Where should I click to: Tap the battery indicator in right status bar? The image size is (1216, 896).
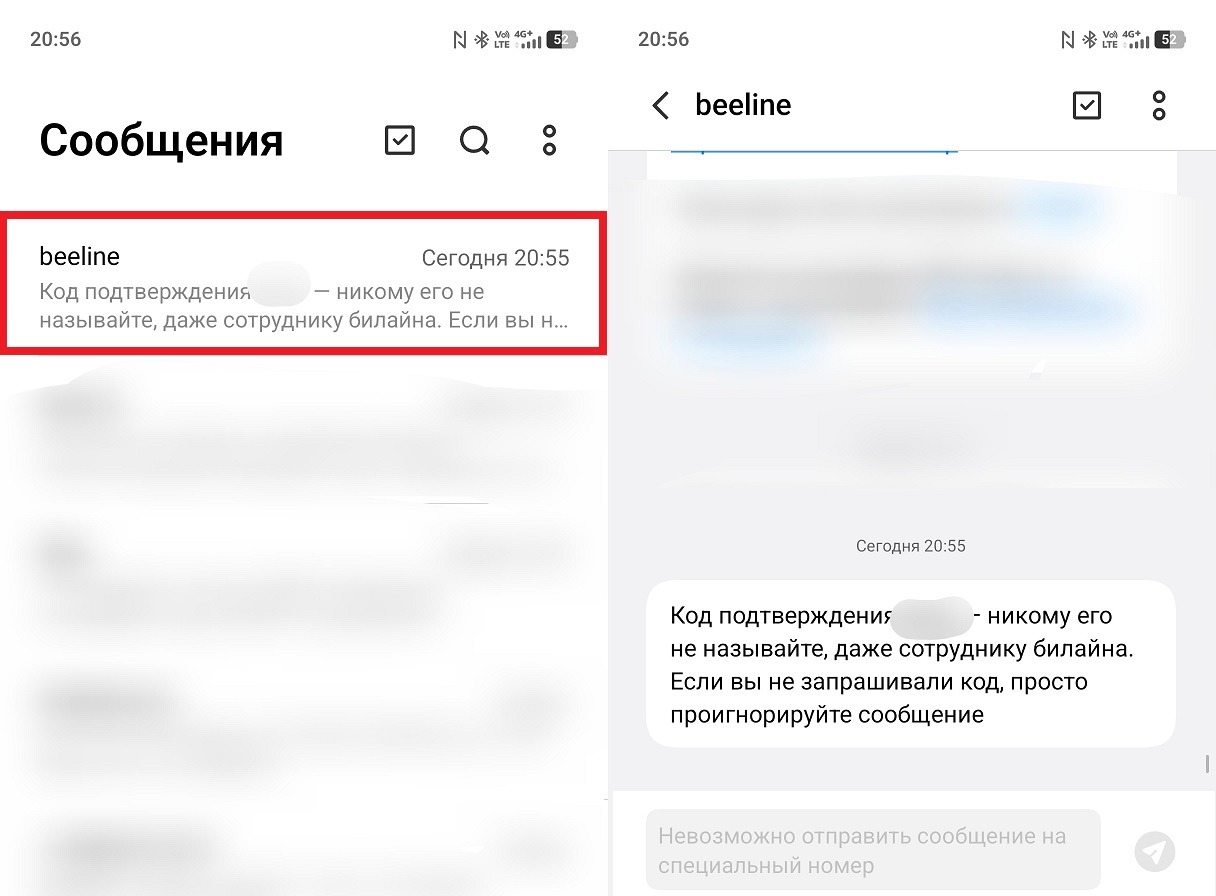point(1170,40)
